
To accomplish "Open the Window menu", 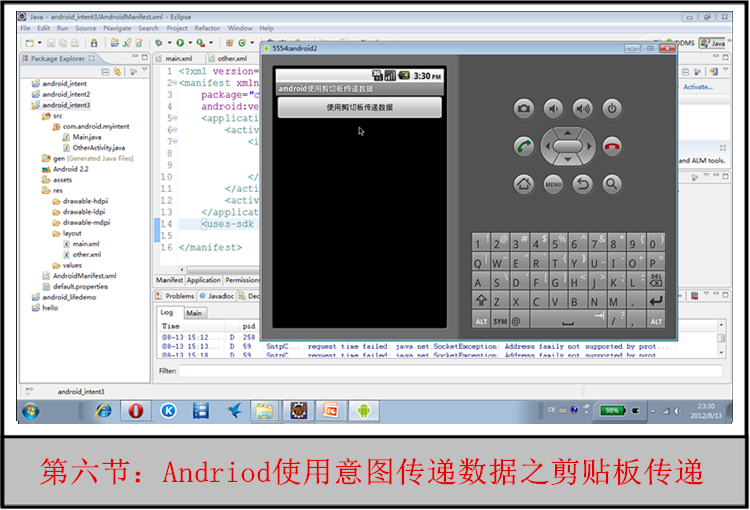I will pos(240,28).
